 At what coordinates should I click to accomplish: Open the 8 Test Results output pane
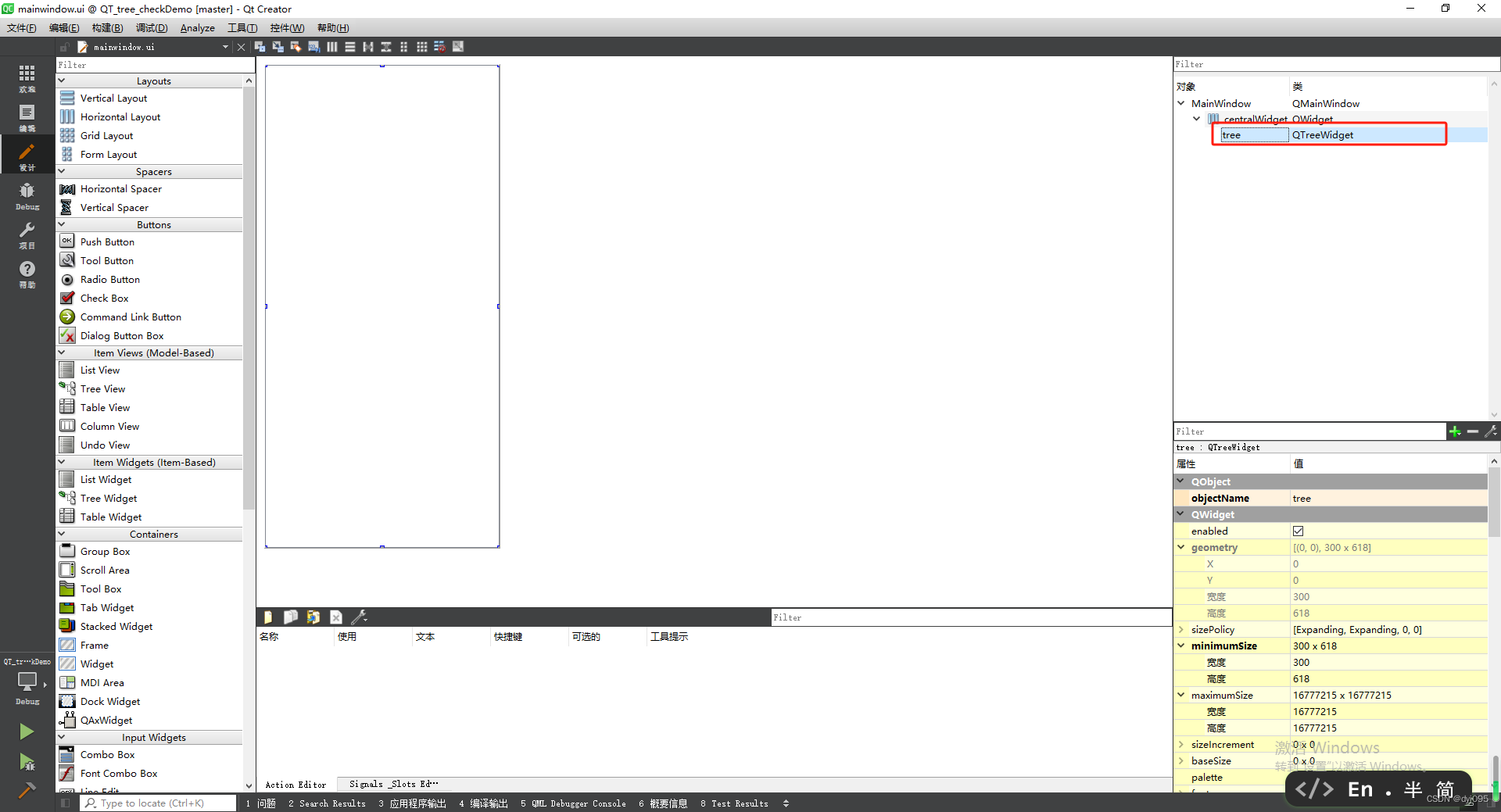tap(734, 803)
